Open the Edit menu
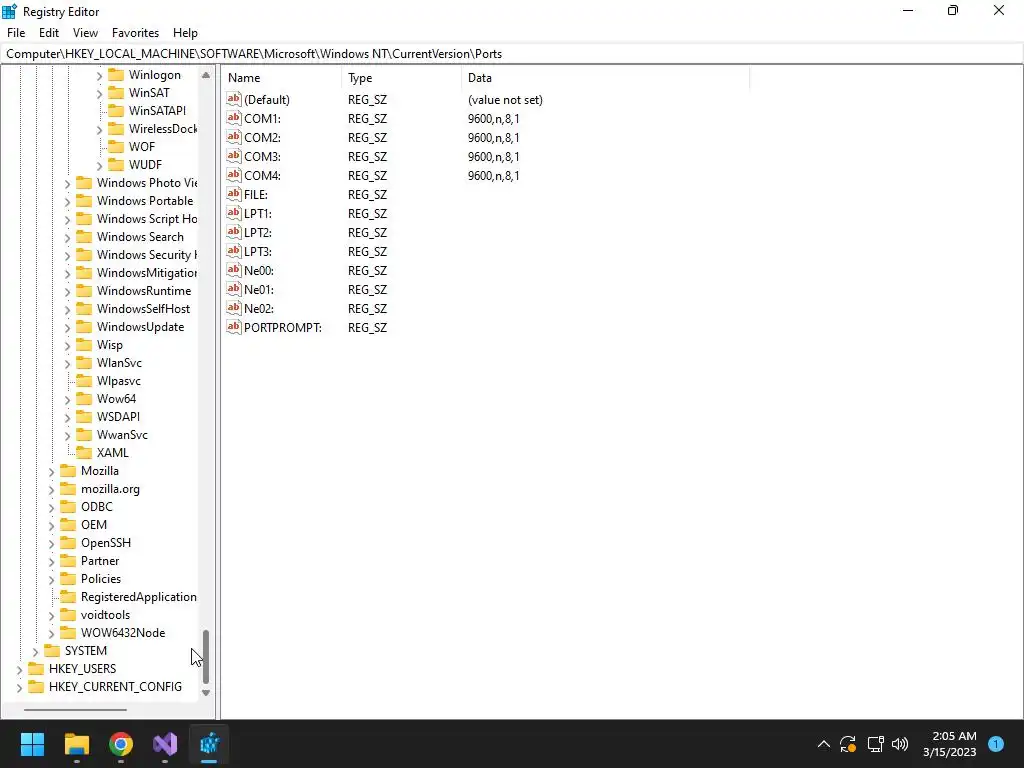Image resolution: width=1024 pixels, height=768 pixels. 49,33
